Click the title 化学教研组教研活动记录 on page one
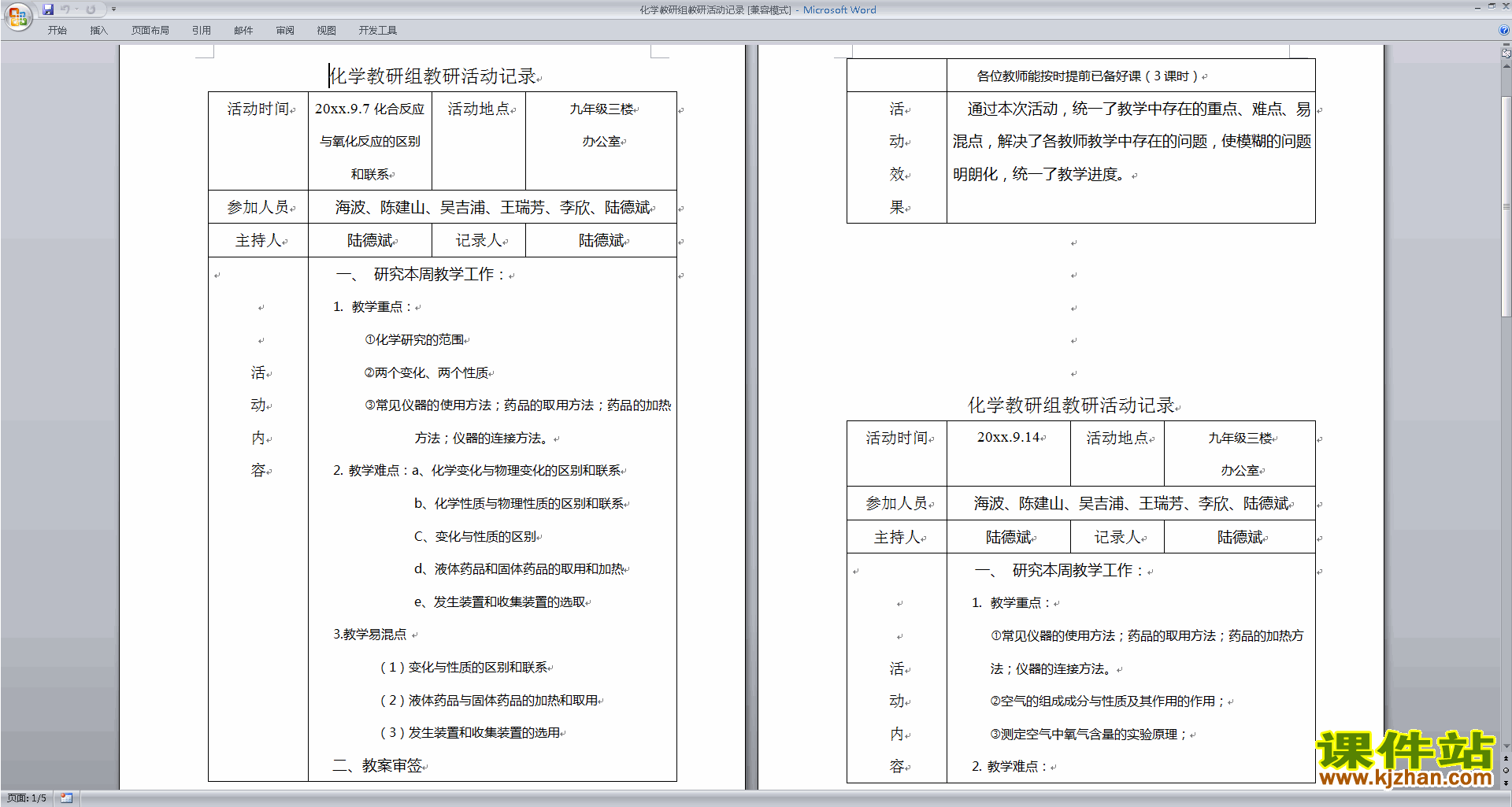 click(x=433, y=76)
